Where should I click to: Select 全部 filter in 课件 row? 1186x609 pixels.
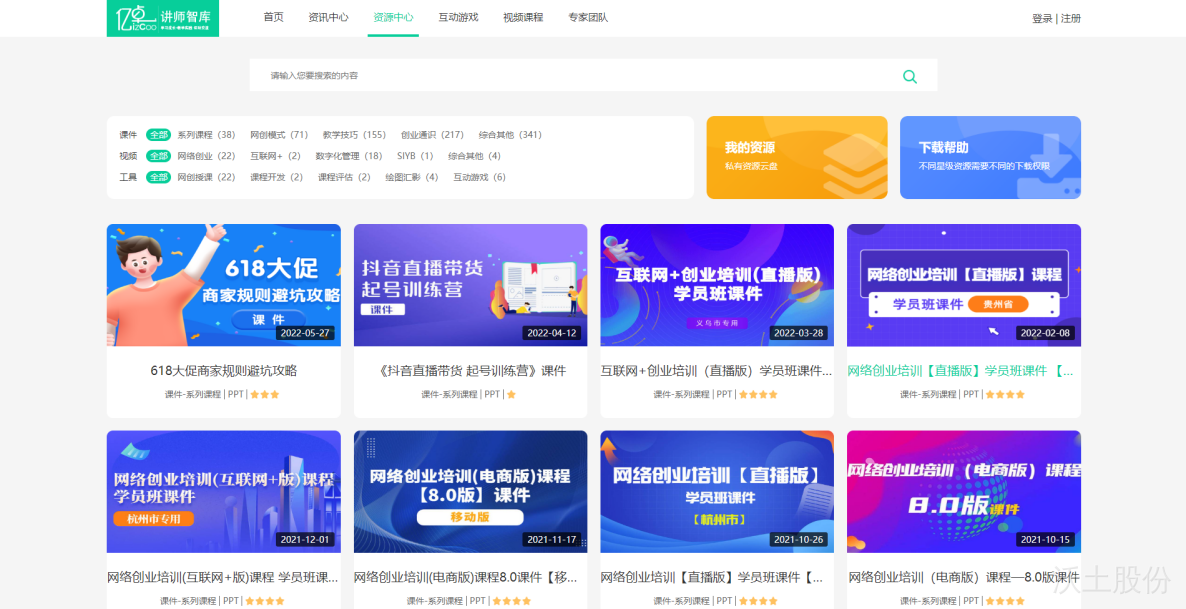pyautogui.click(x=158, y=135)
